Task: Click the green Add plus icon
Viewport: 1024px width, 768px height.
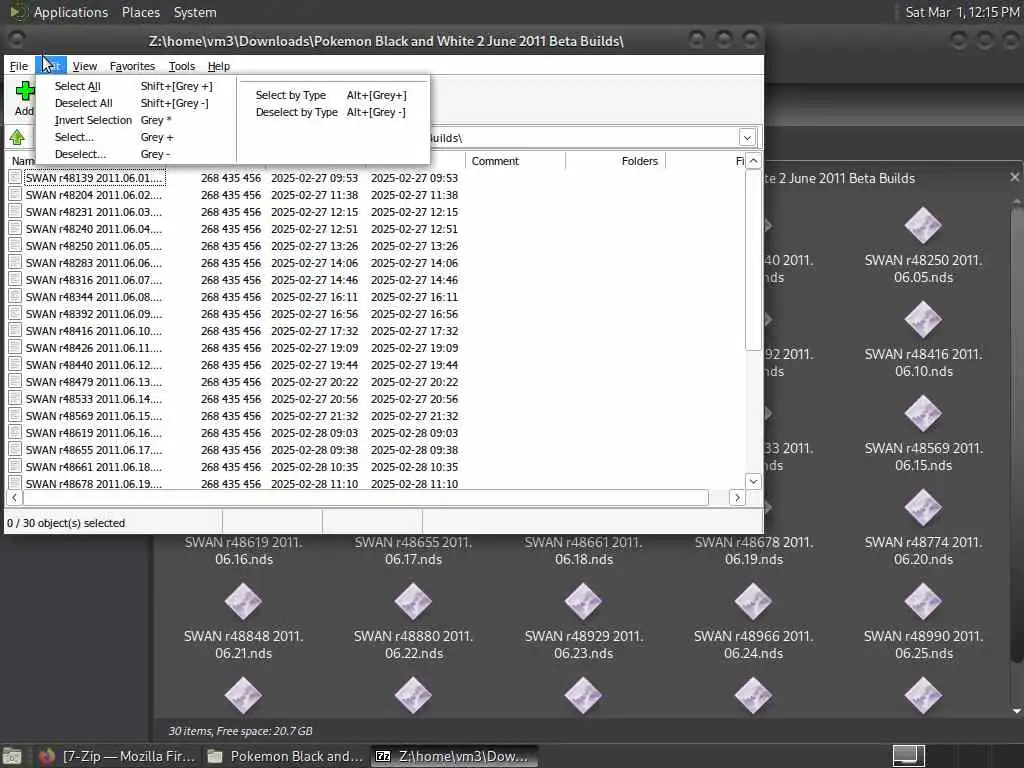Action: [x=25, y=91]
